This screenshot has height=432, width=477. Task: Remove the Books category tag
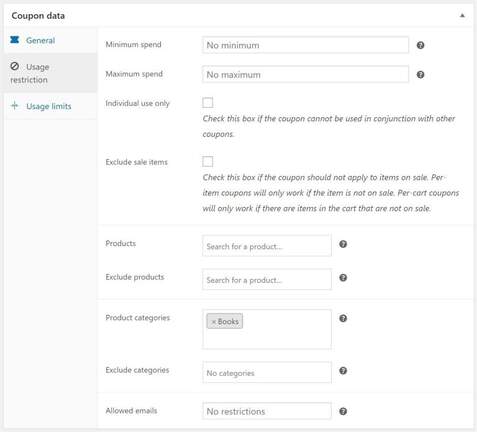pos(214,322)
